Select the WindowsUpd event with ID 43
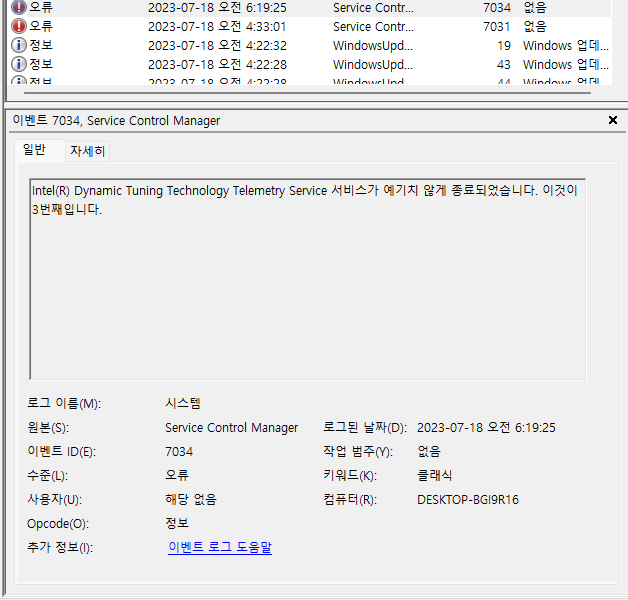This screenshot has width=628, height=600. click(x=310, y=64)
